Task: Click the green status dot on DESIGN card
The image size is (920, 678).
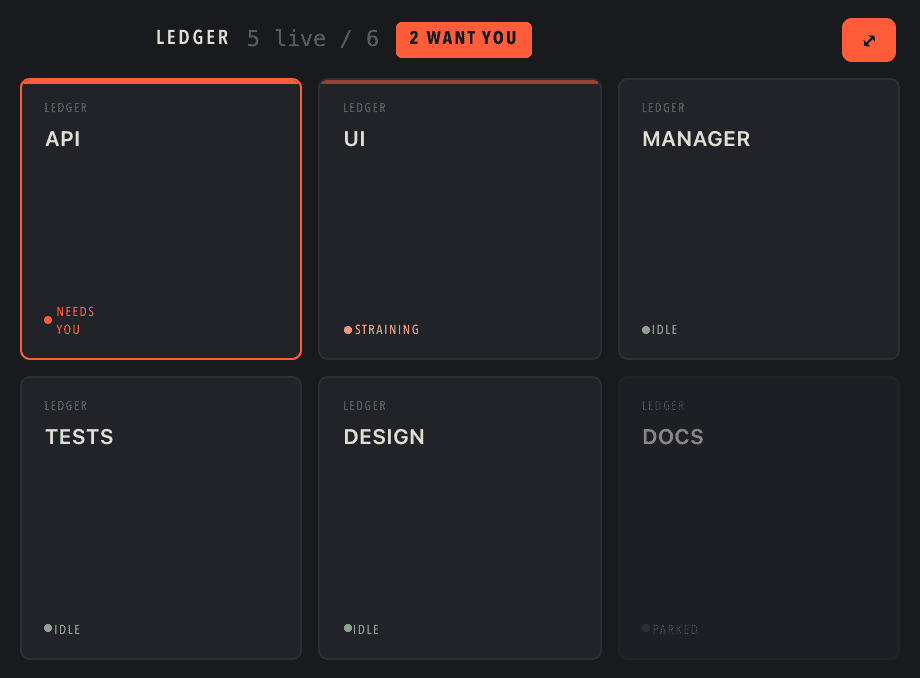Action: (x=348, y=628)
